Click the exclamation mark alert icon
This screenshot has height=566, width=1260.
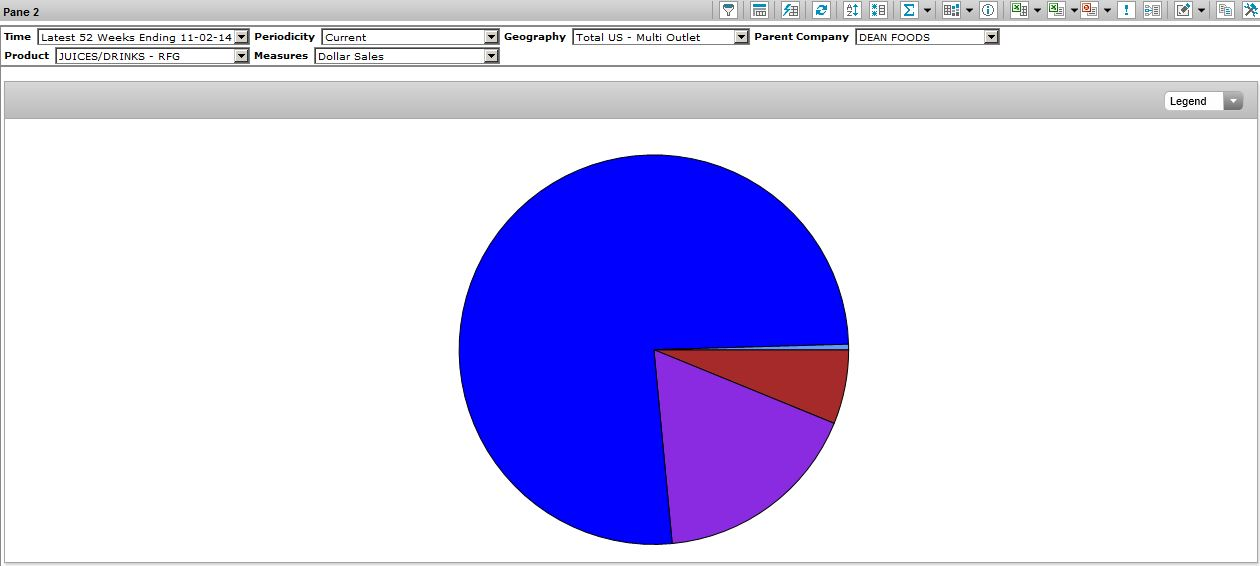point(1127,10)
